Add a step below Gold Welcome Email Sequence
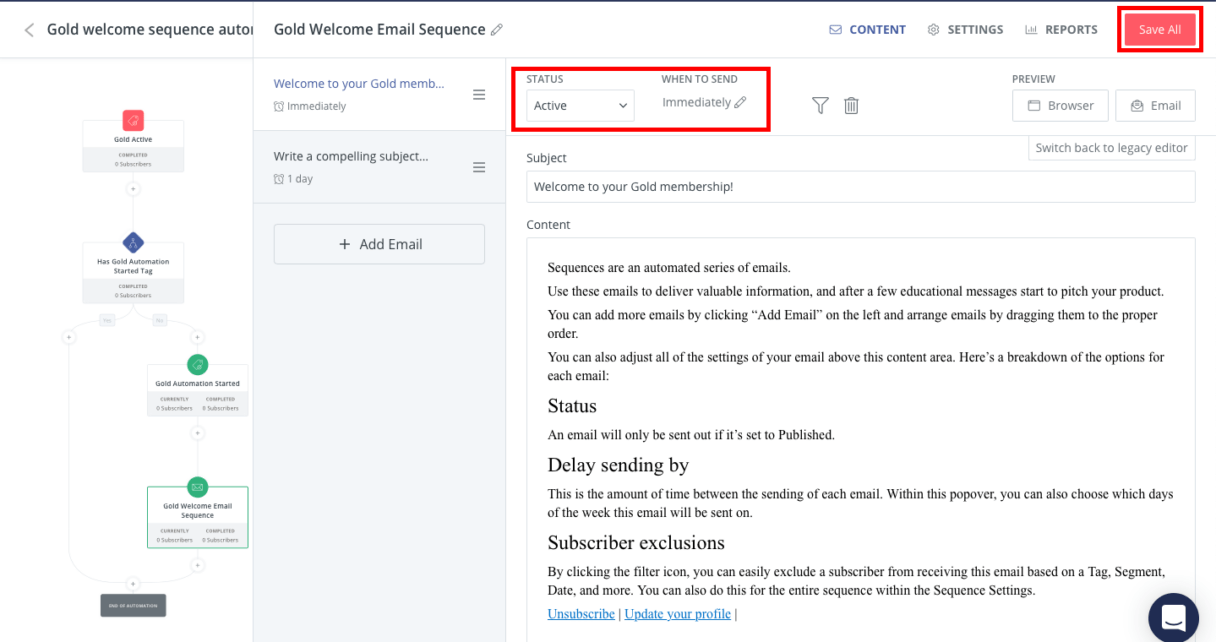This screenshot has height=642, width=1216. coord(198,565)
